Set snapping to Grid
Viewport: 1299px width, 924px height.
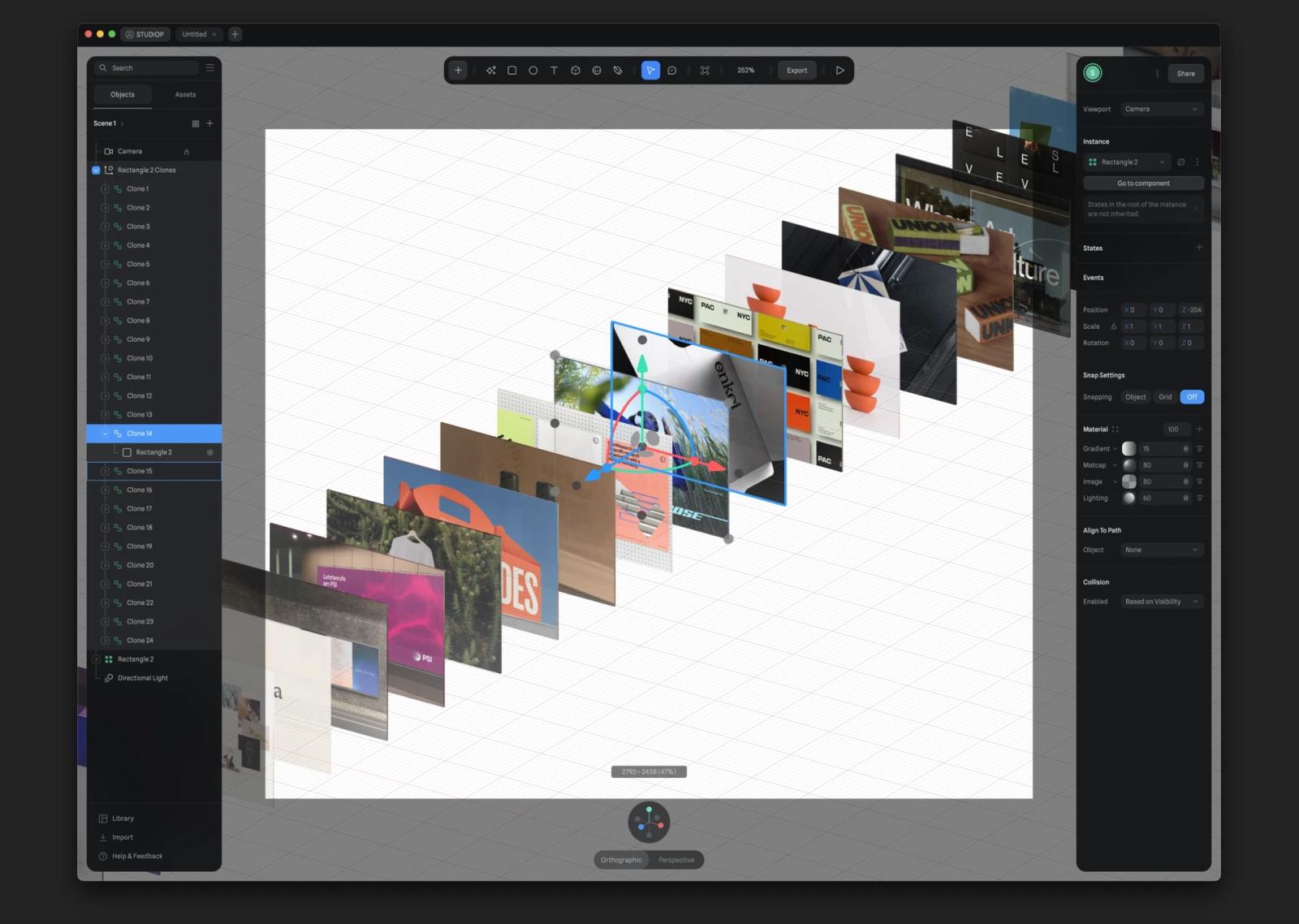pos(1165,397)
